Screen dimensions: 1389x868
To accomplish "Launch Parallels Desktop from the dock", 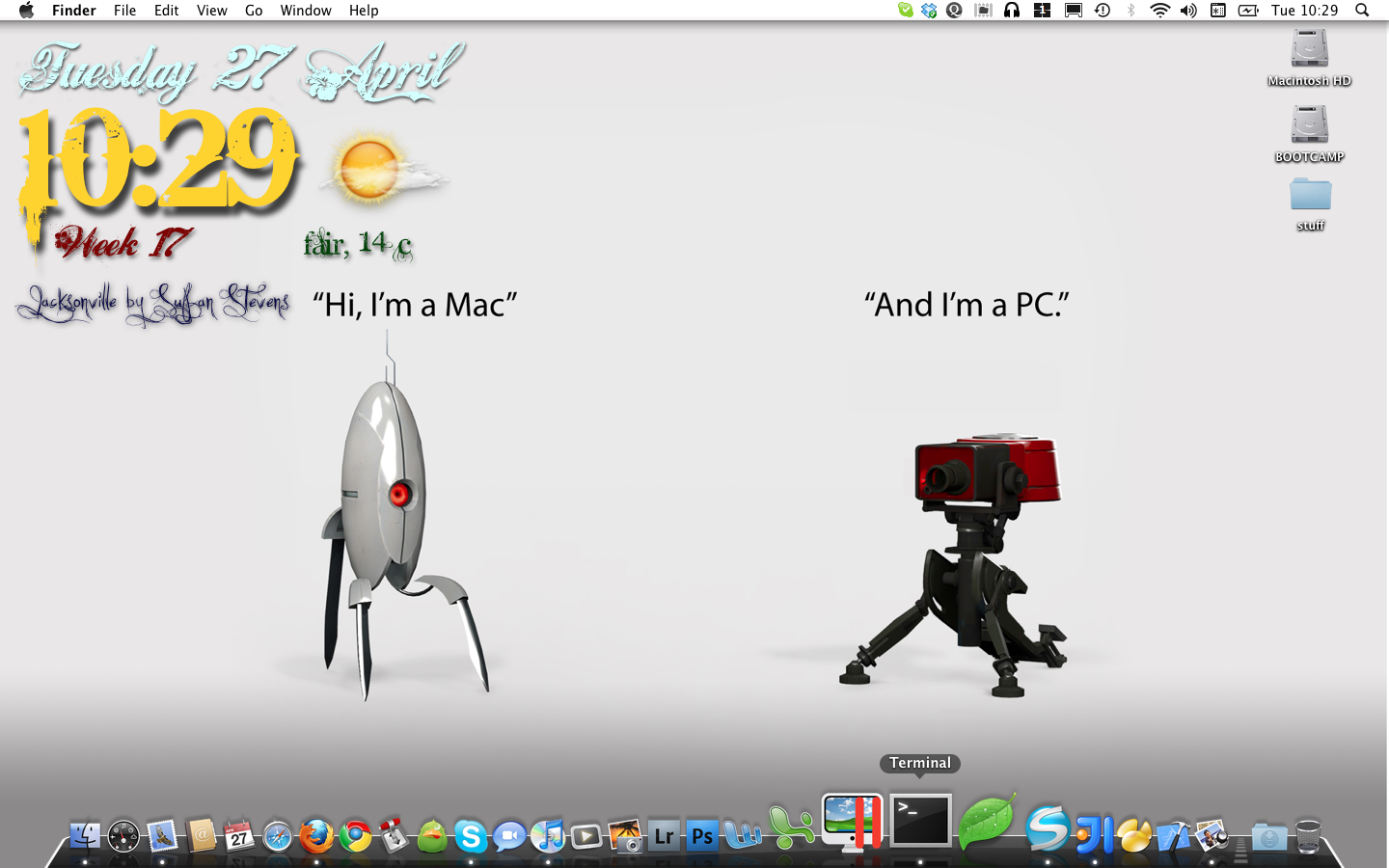I will coord(853,822).
